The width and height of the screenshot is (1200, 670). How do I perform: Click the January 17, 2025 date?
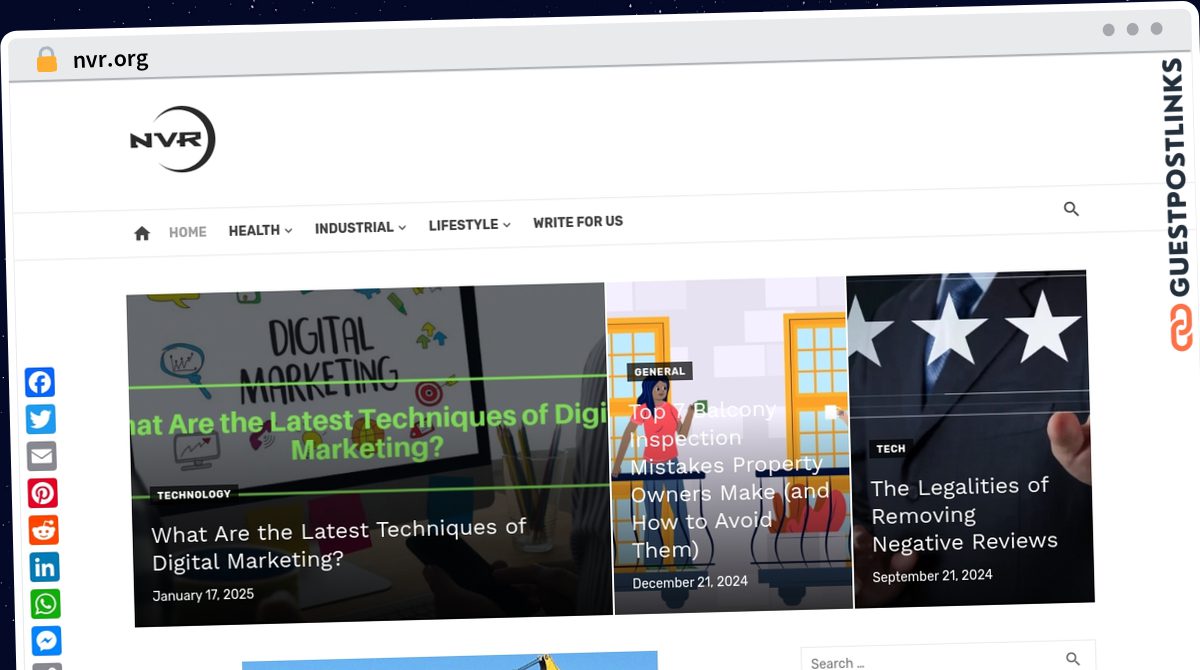click(x=203, y=595)
